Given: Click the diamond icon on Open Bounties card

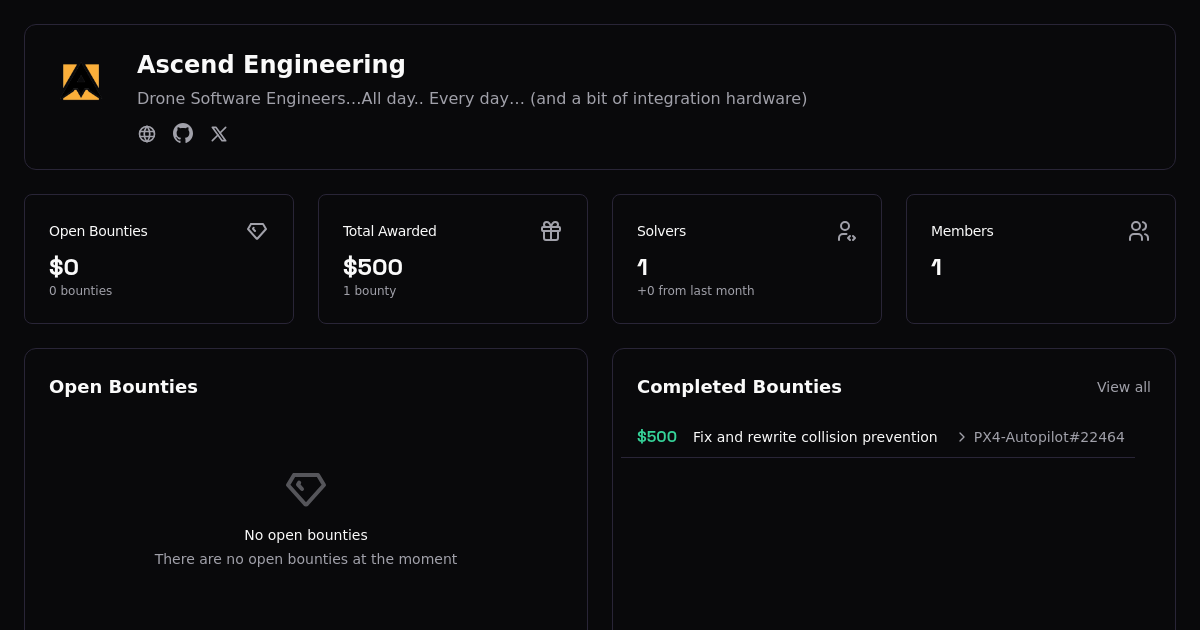Looking at the screenshot, I should coord(257,231).
